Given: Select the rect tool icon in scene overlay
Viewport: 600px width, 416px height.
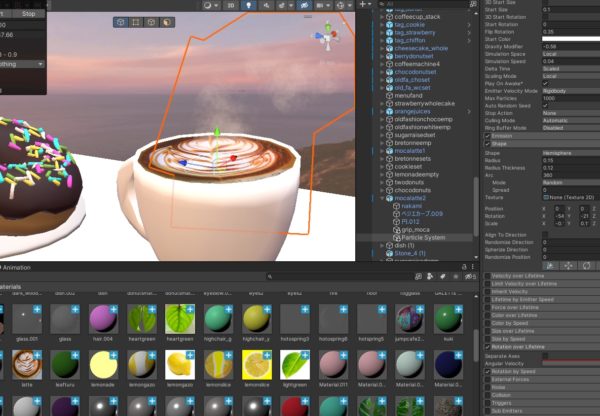Looking at the screenshot, I should 136,20.
